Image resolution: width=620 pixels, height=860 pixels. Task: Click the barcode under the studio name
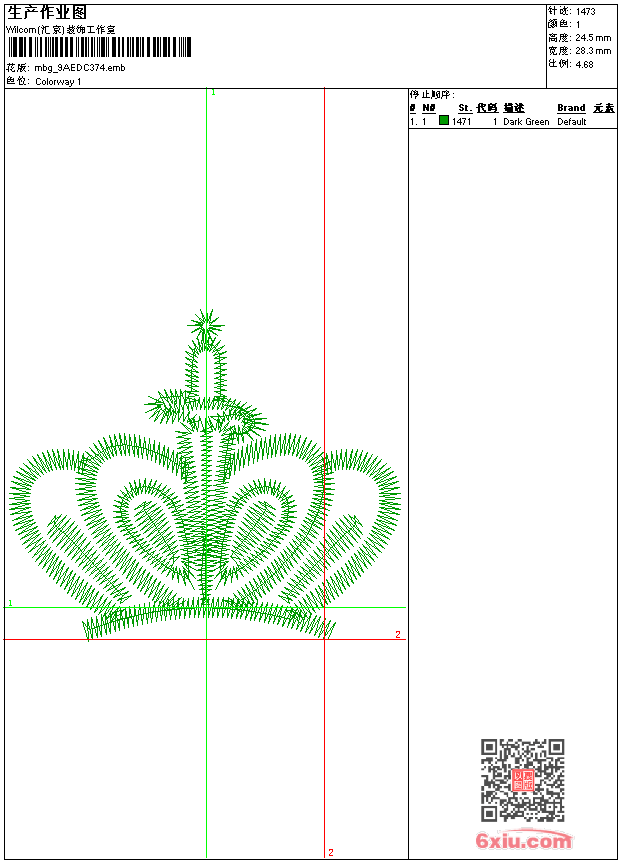pyautogui.click(x=99, y=47)
